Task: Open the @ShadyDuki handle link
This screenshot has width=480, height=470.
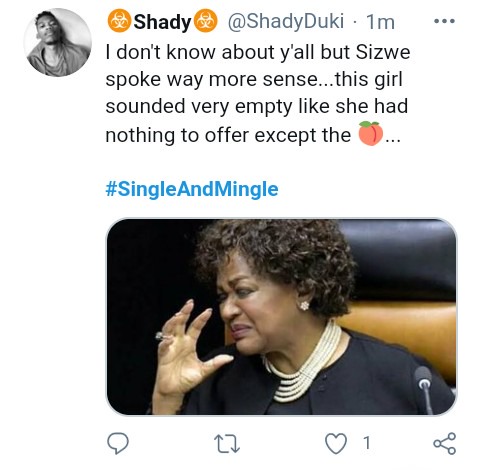Action: coord(286,21)
